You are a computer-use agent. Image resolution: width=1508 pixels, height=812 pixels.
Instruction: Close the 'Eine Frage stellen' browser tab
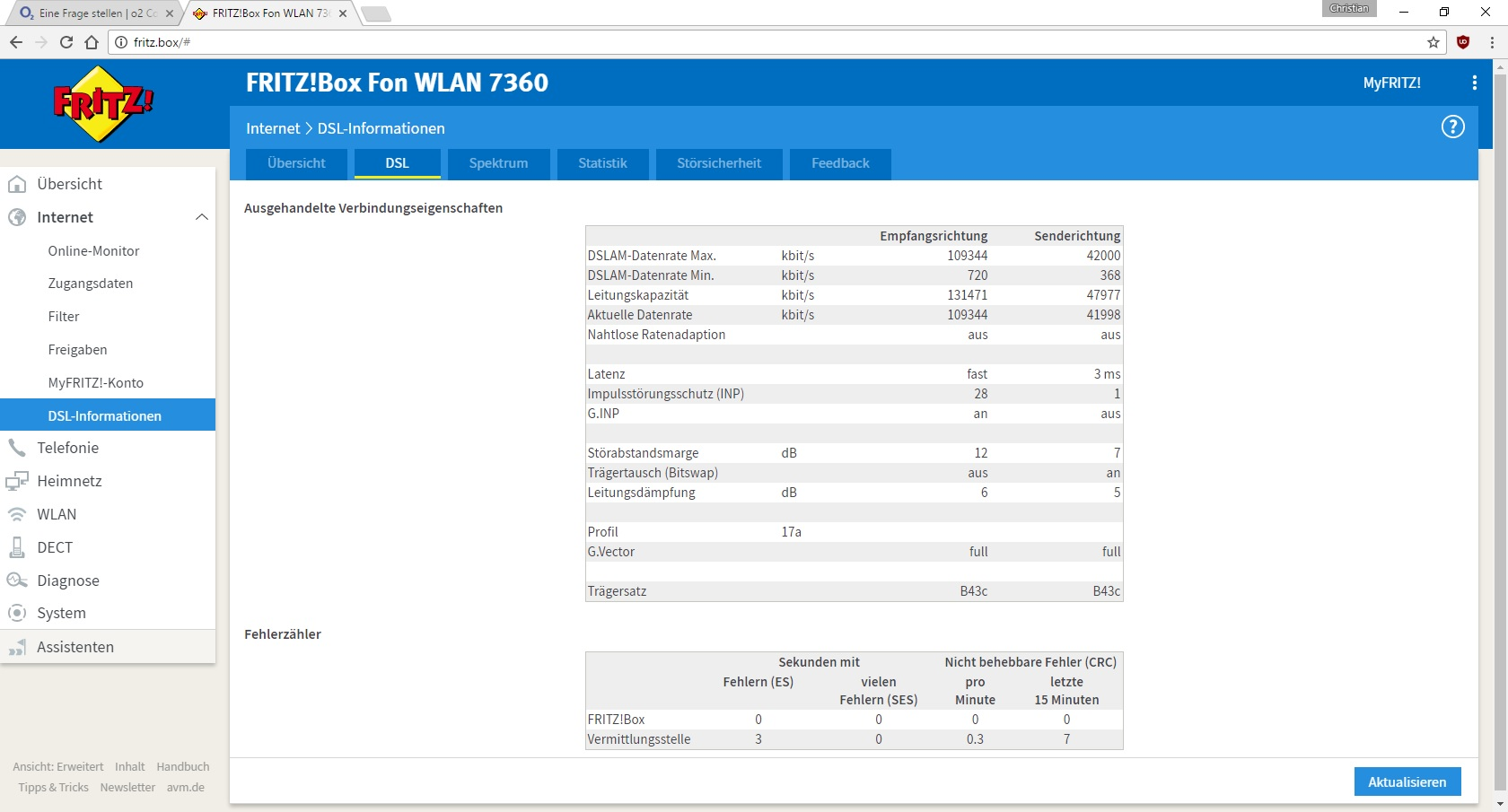pos(170,13)
